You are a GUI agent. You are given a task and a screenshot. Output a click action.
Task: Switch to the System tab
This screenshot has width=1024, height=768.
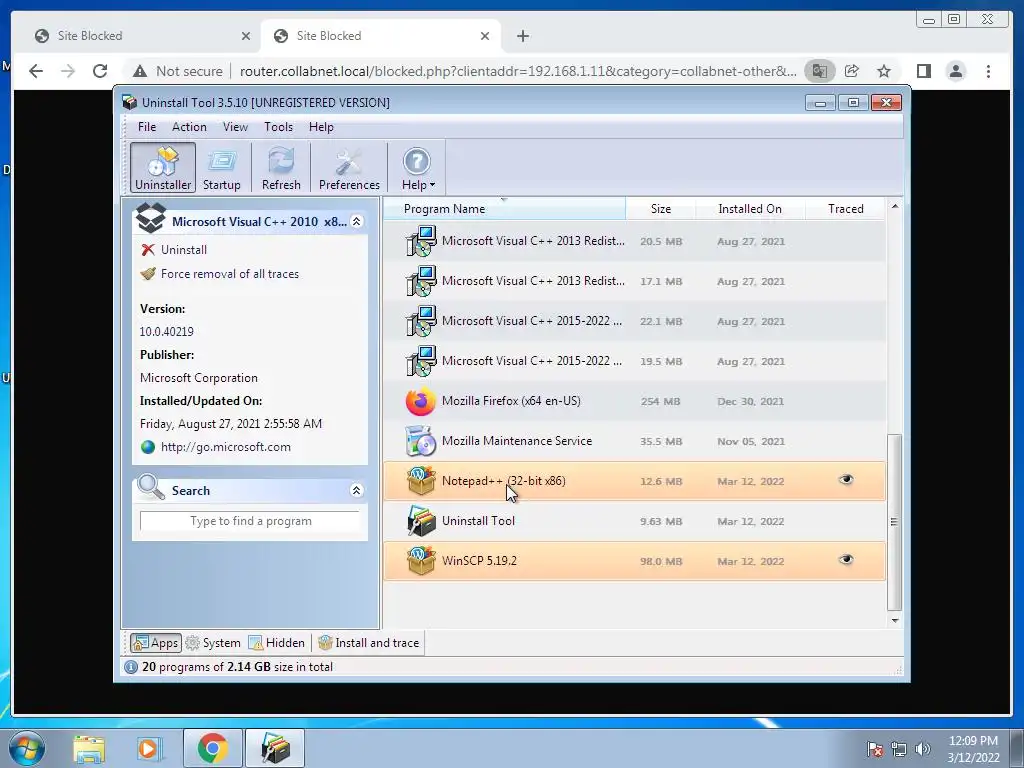[214, 643]
